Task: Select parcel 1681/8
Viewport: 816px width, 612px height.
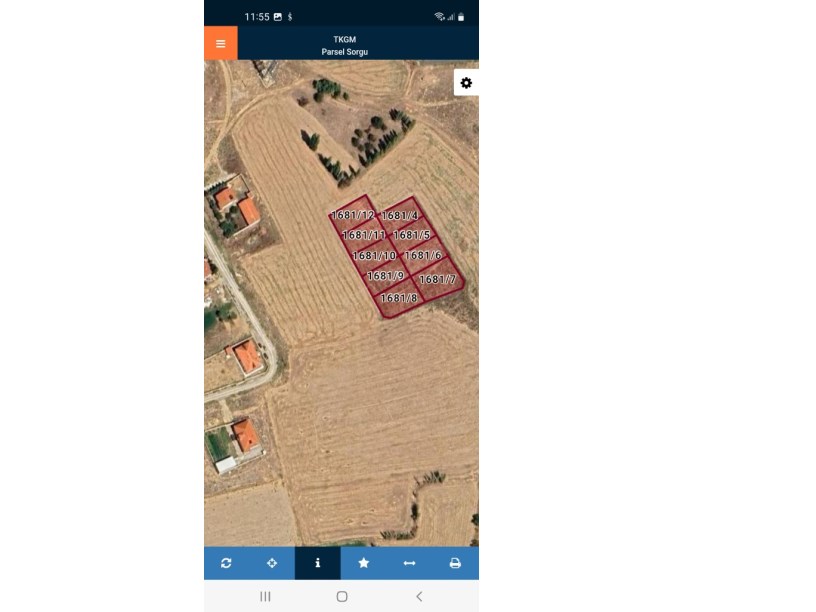Action: (399, 298)
